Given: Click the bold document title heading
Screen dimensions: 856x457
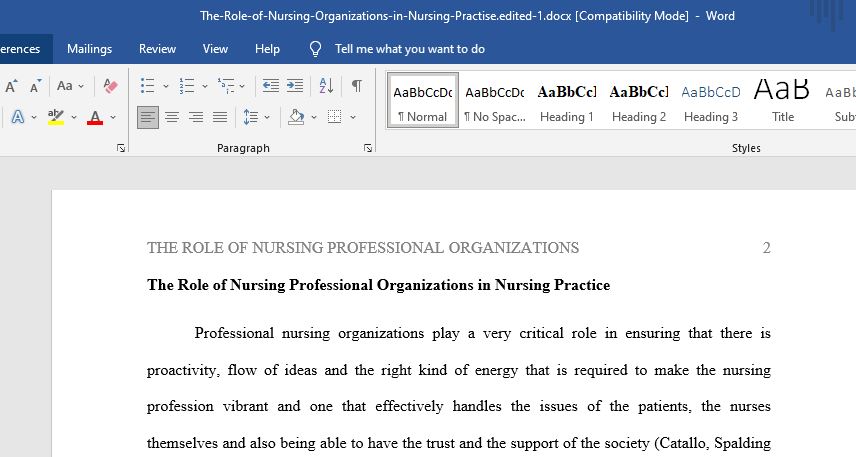Looking at the screenshot, I should (378, 285).
